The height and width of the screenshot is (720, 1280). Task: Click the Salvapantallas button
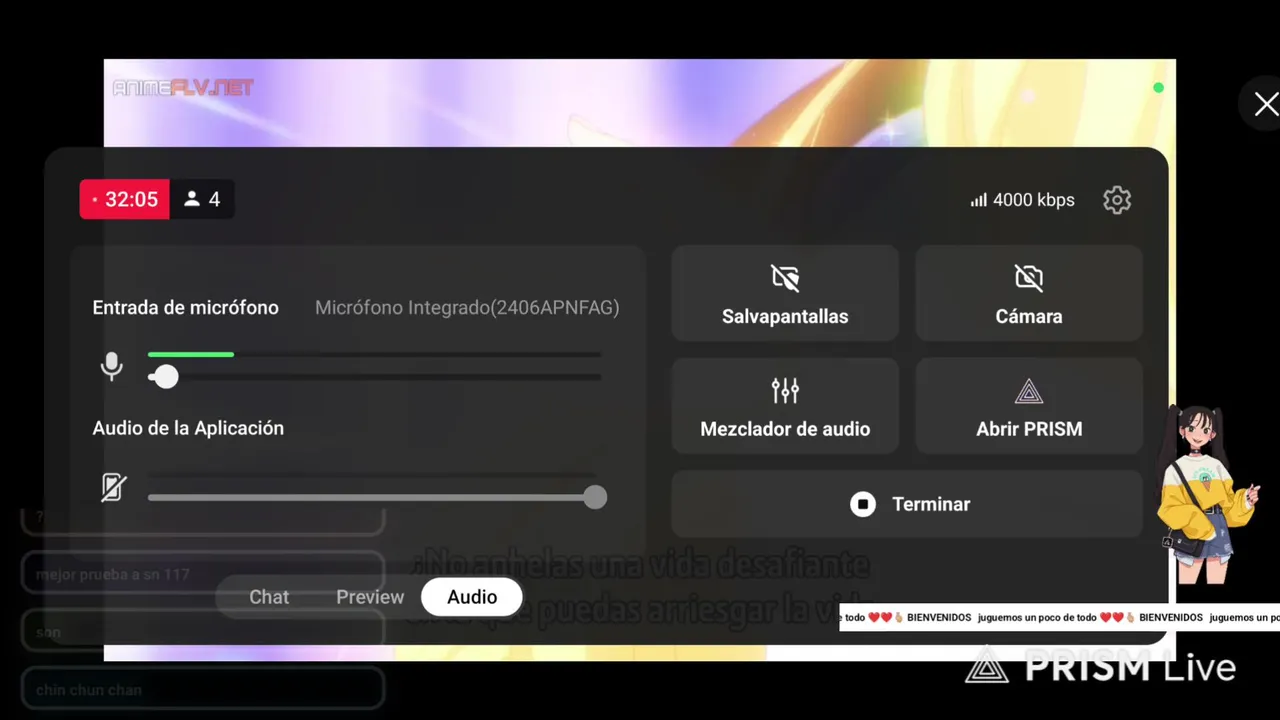pyautogui.click(x=785, y=294)
